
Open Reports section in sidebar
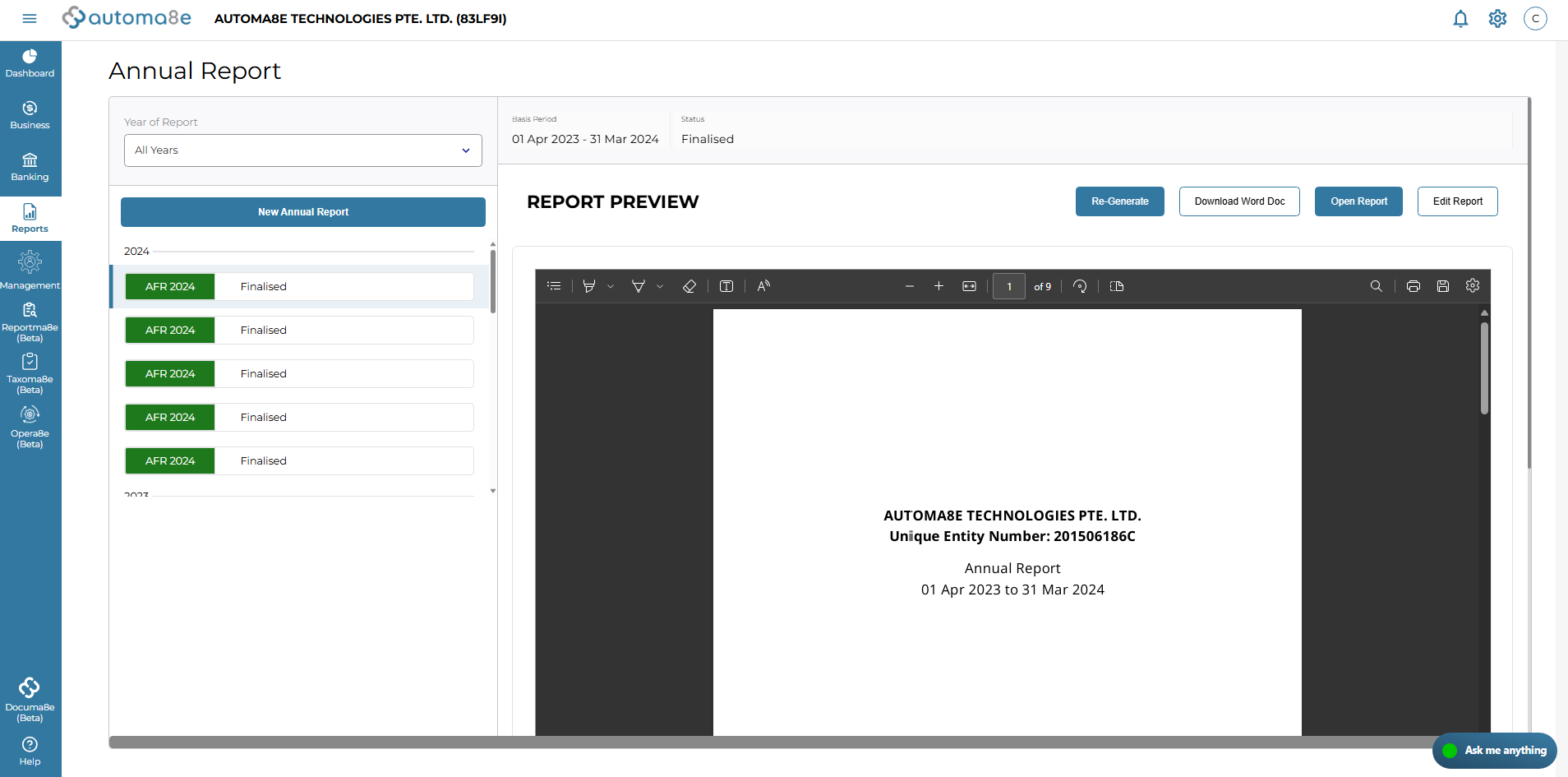pyautogui.click(x=30, y=219)
